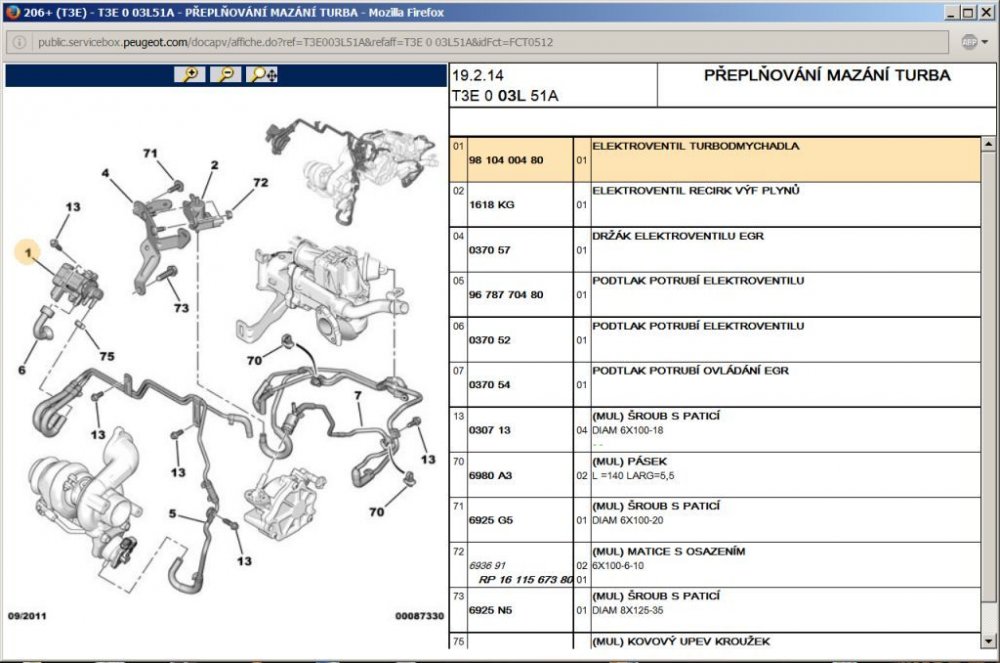Click part number 0370 52
This screenshot has width=1000, height=663.
489,340
